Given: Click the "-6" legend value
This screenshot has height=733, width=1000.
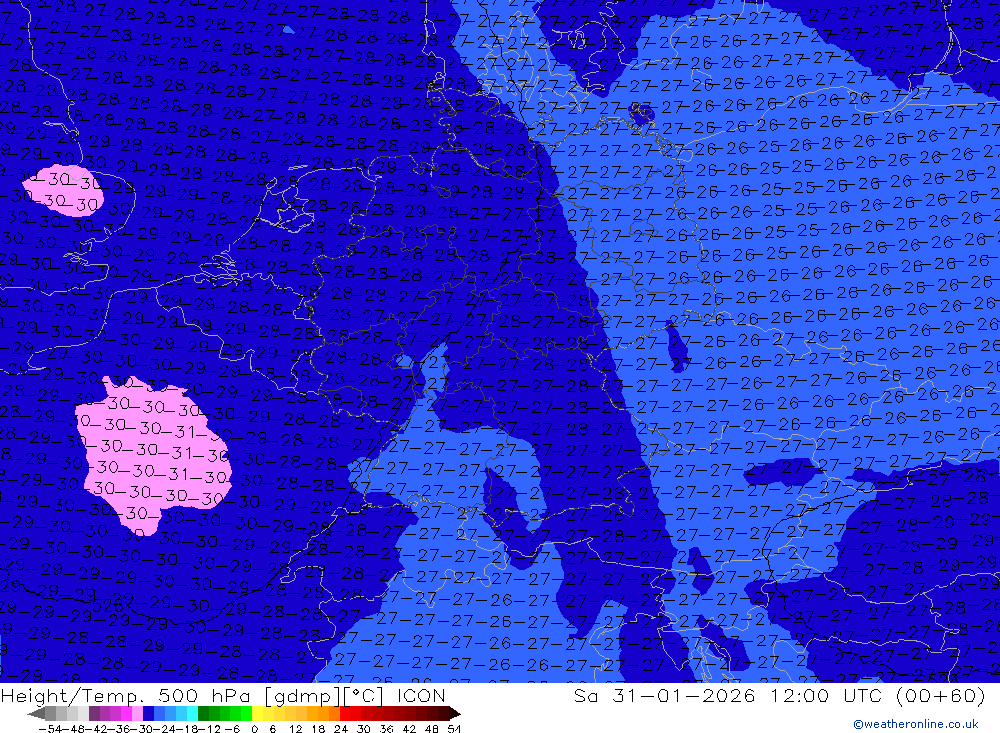Looking at the screenshot, I should click(x=232, y=729).
